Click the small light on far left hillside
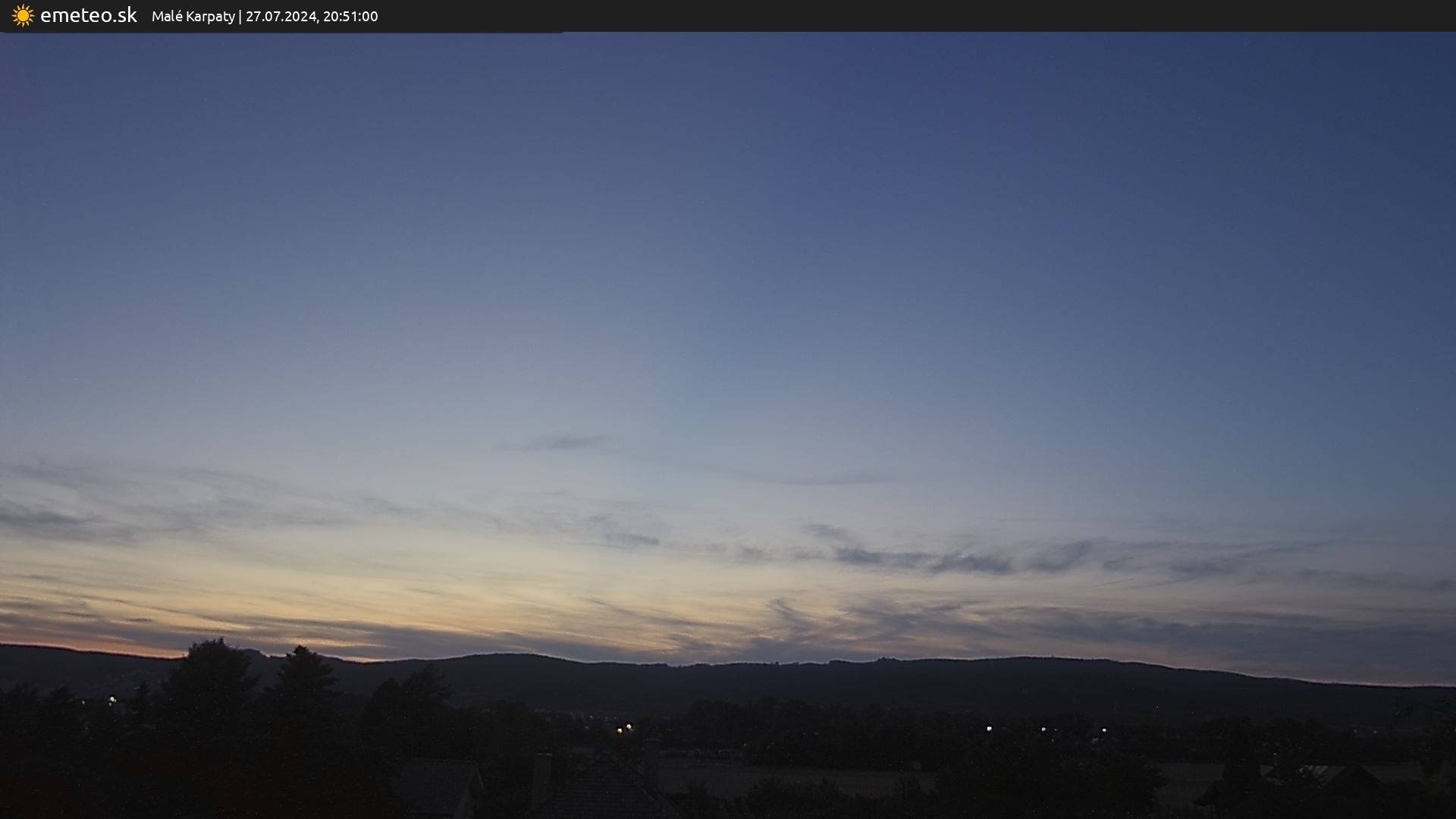This screenshot has width=1456, height=819. pos(113,699)
